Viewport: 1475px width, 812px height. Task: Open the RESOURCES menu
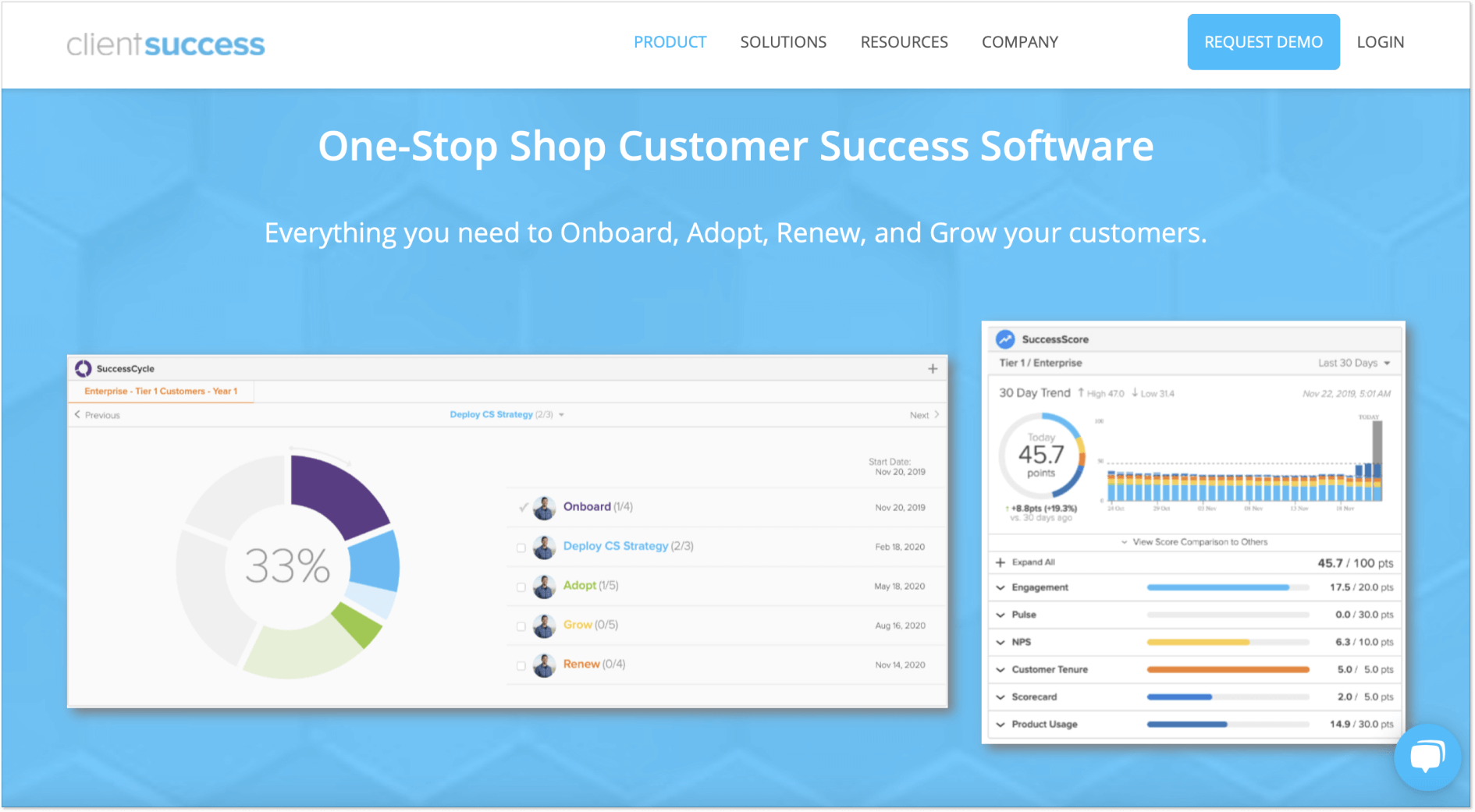pyautogui.click(x=904, y=42)
